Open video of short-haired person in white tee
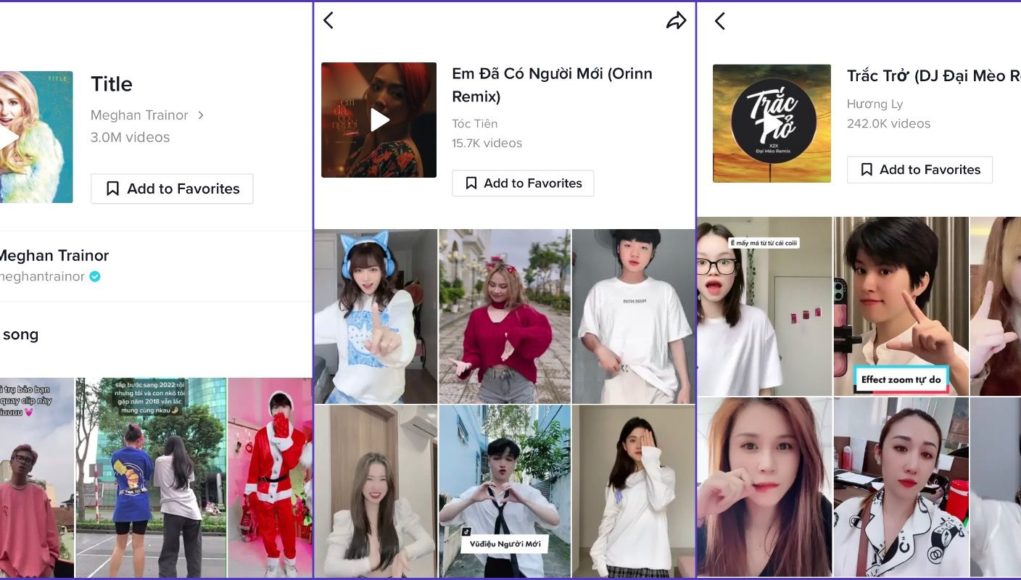The height and width of the screenshot is (580, 1021). (x=634, y=316)
